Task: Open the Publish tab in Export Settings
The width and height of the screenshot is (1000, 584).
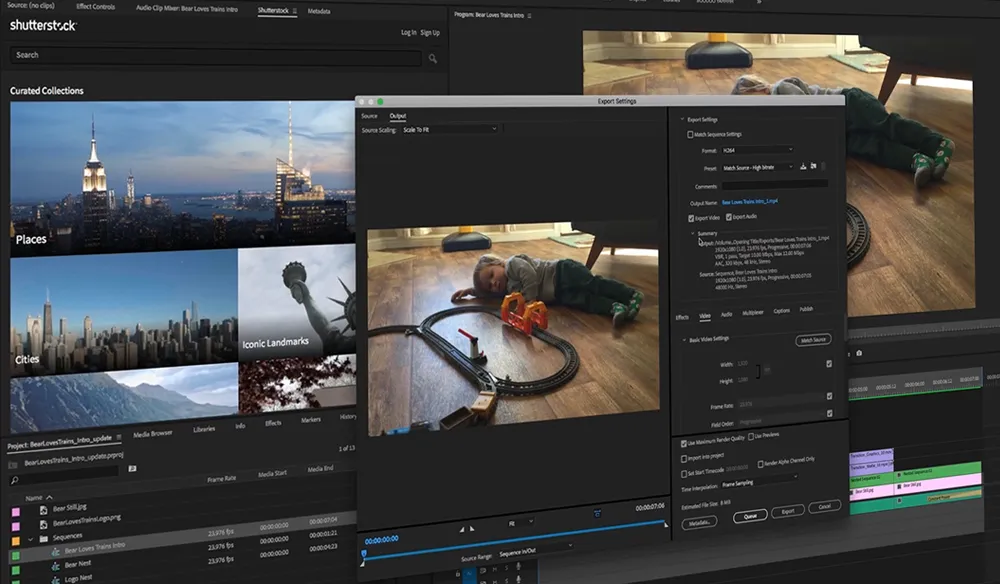Action: click(806, 309)
